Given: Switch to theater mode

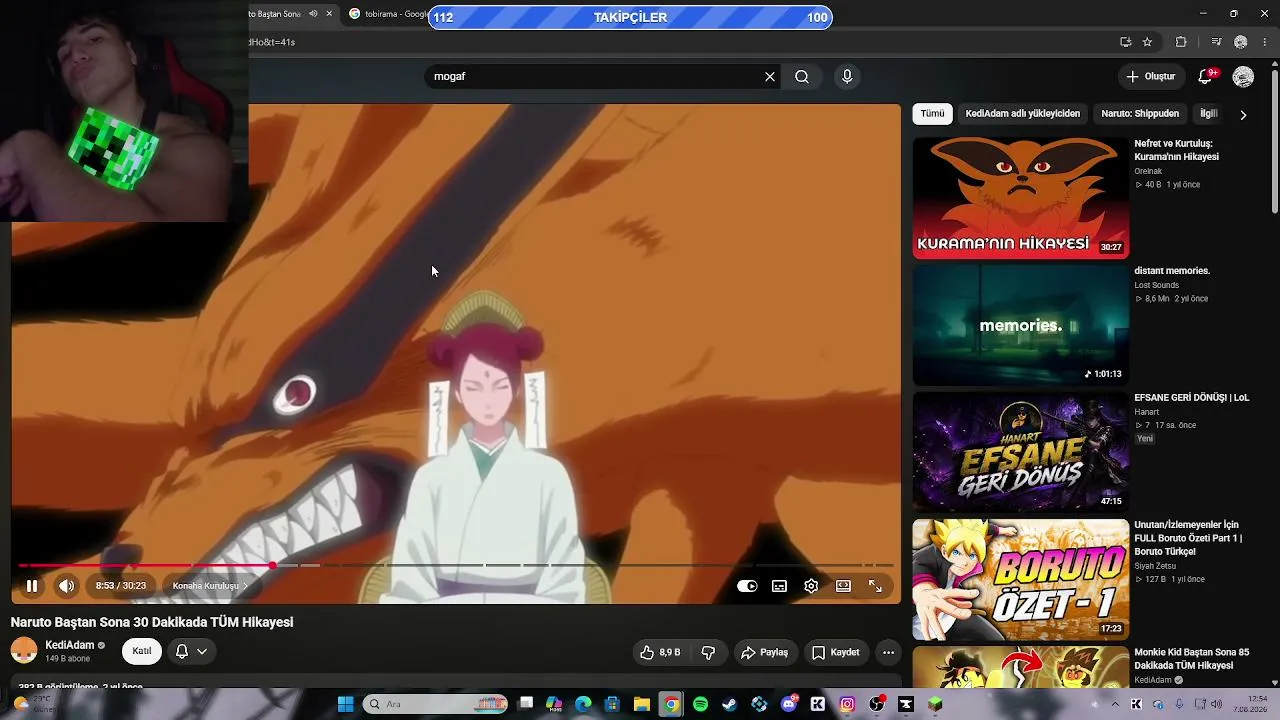Looking at the screenshot, I should 843,586.
